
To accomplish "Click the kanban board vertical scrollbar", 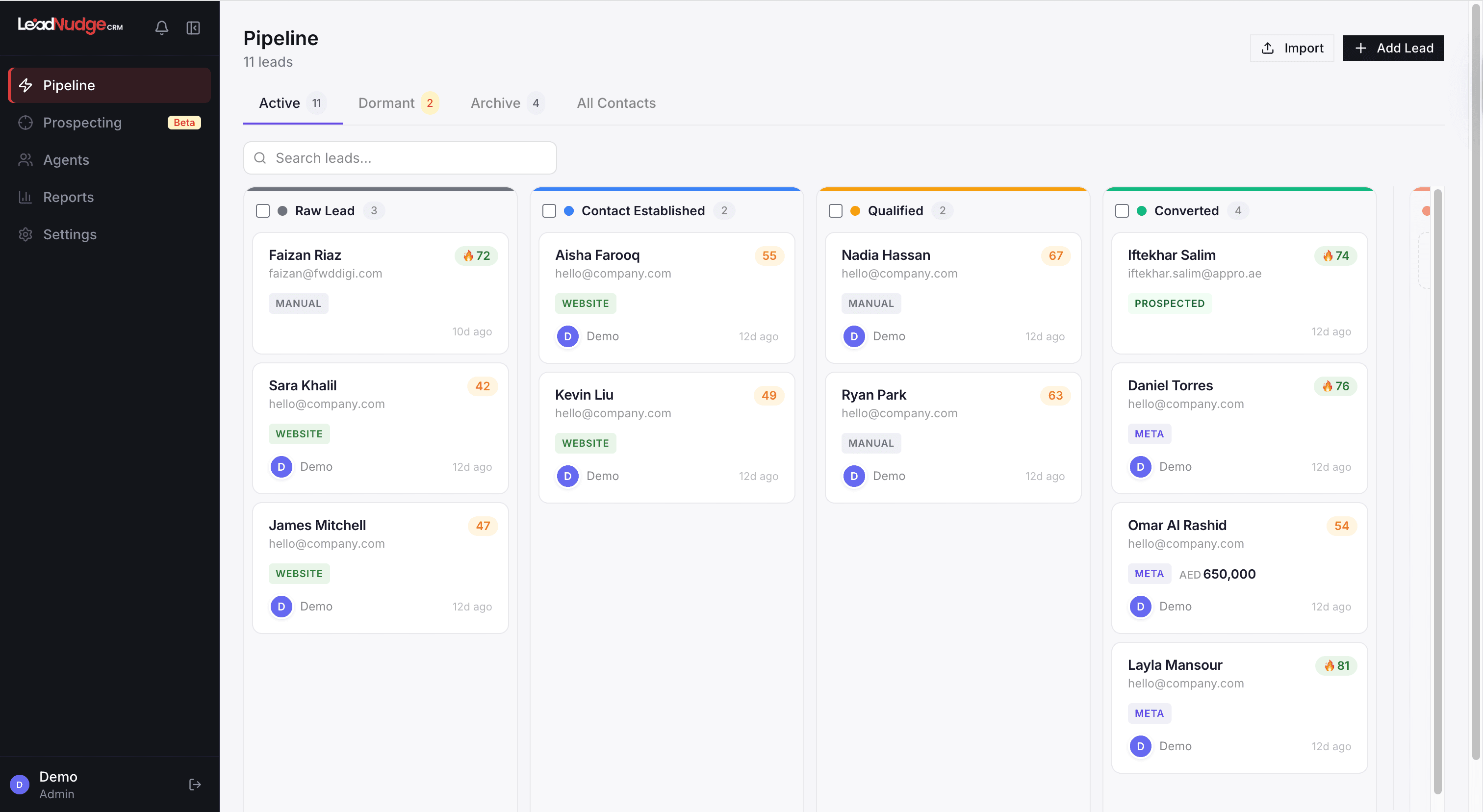I will pos(1437,492).
